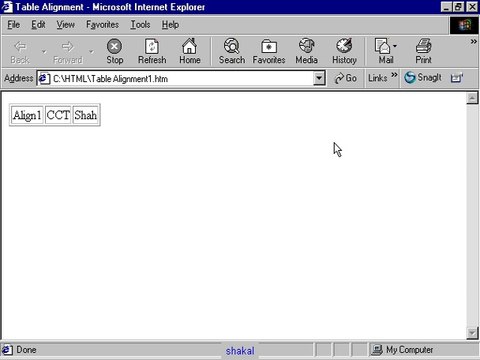Go to the Home page
Image resolution: width=480 pixels, height=360 pixels.
pos(190,51)
